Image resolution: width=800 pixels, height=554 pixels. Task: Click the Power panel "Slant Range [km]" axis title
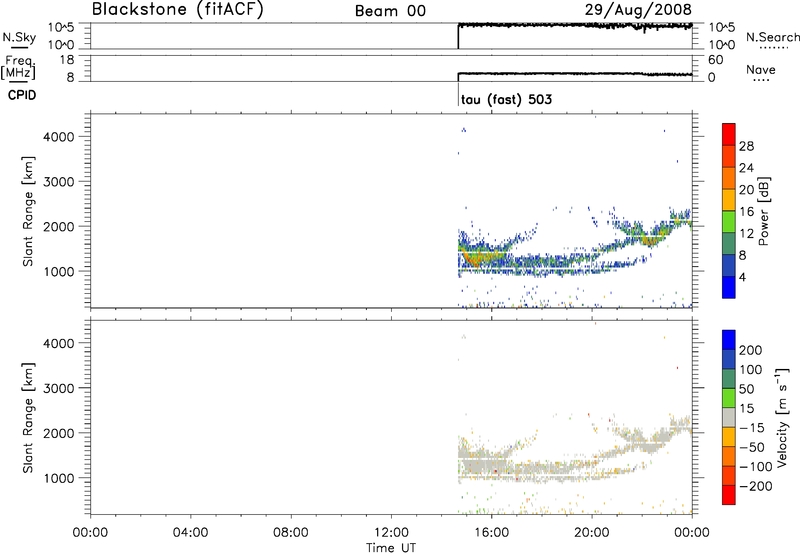[28, 211]
